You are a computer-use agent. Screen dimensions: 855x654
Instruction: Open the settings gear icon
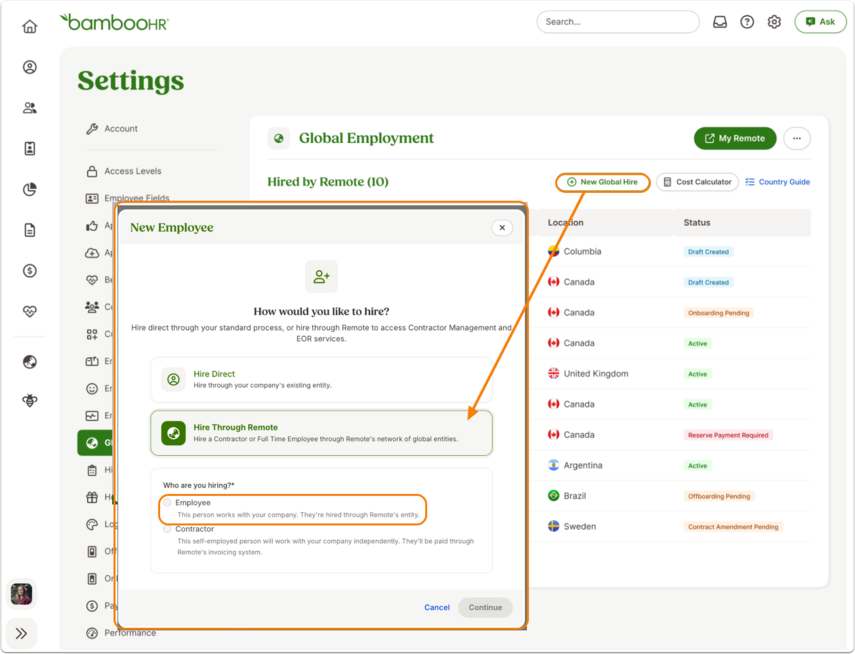point(774,22)
